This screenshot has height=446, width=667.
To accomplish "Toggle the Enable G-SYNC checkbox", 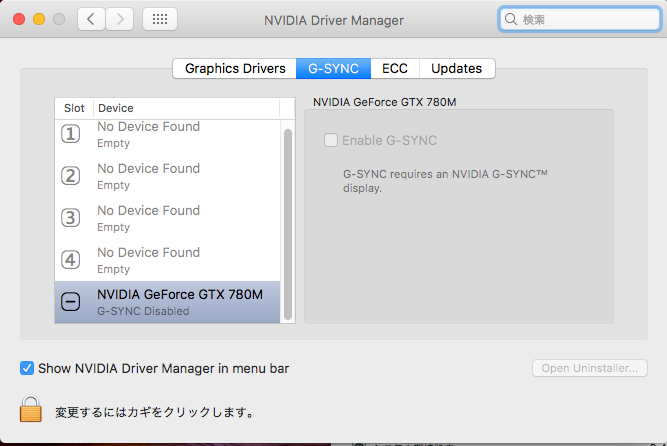I will pyautogui.click(x=331, y=140).
